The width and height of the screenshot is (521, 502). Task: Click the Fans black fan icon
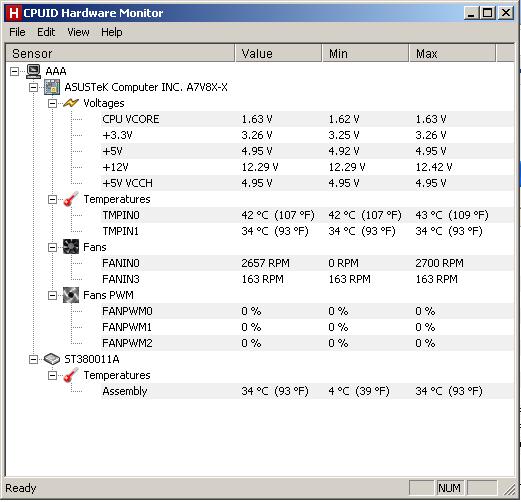click(x=71, y=247)
